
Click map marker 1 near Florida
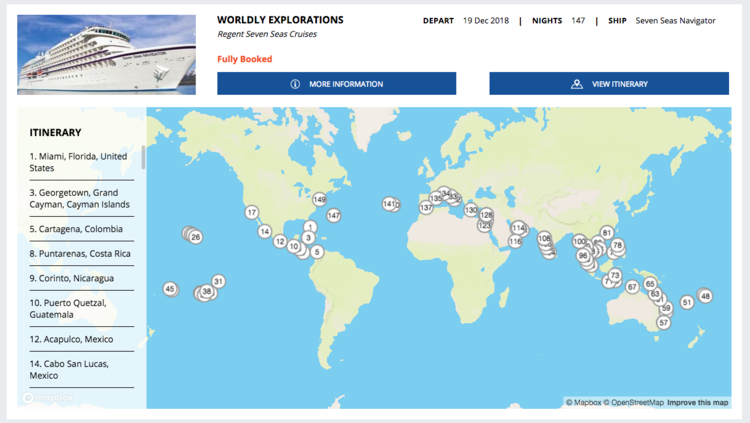coord(310,227)
